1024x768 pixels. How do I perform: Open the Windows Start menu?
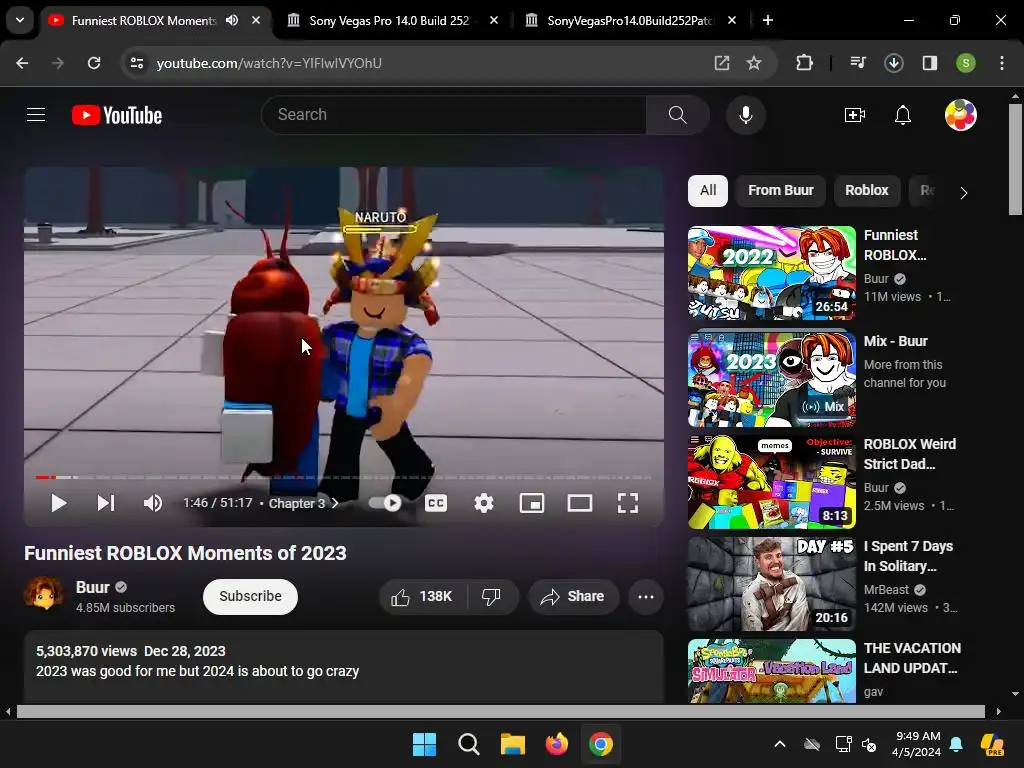(x=424, y=744)
